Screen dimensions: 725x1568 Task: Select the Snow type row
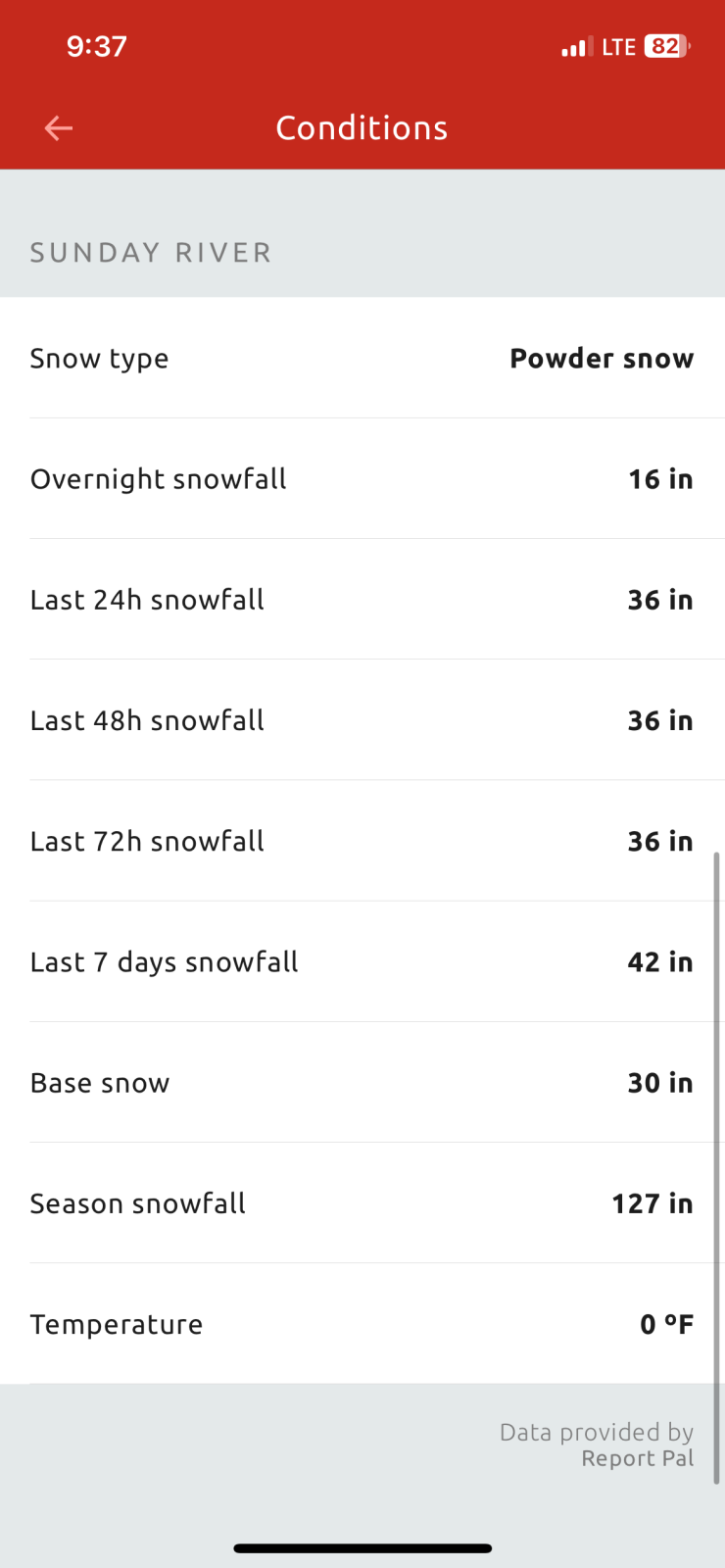click(362, 359)
